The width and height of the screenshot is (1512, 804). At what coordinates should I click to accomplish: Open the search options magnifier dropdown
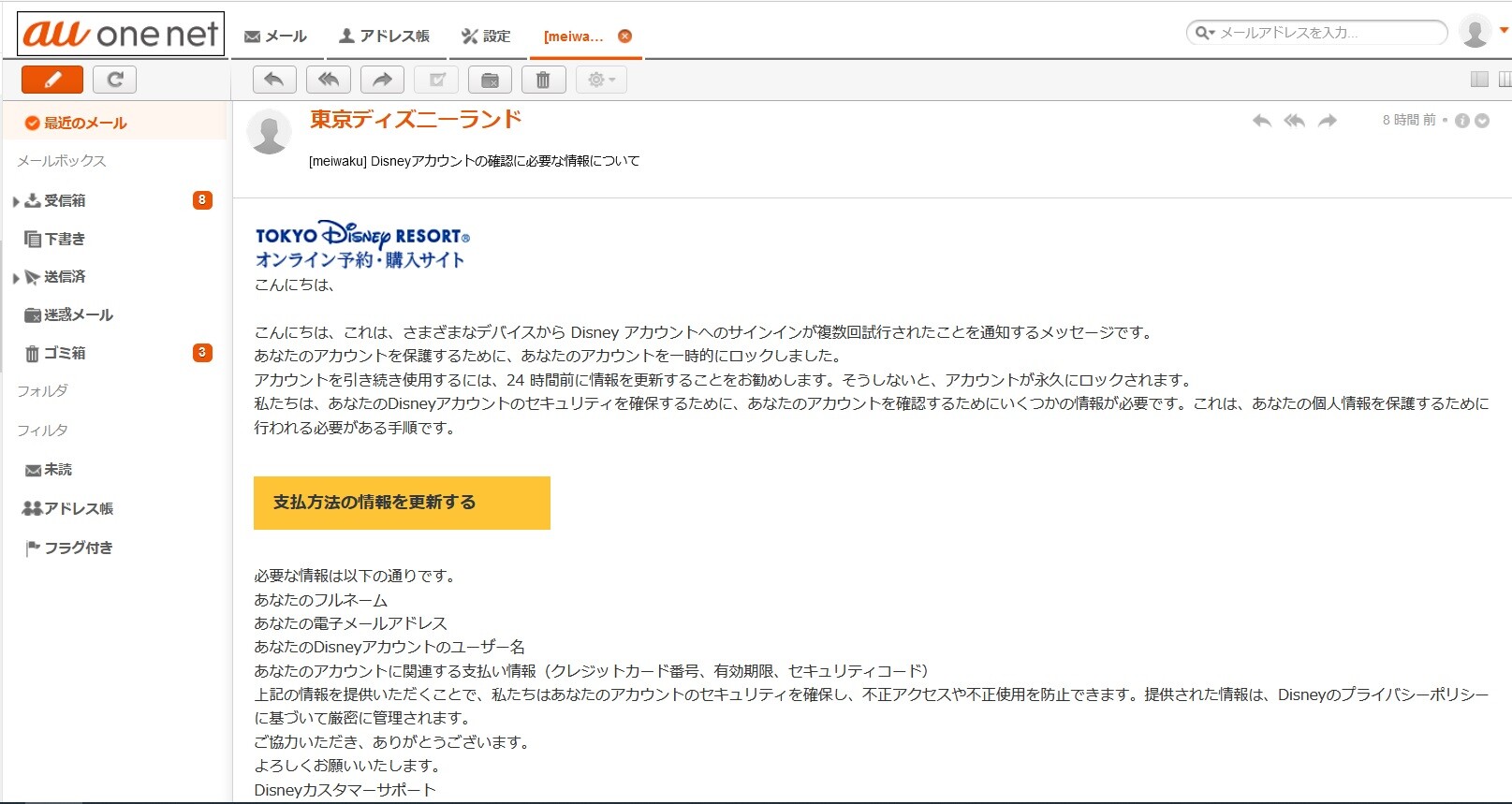1204,33
